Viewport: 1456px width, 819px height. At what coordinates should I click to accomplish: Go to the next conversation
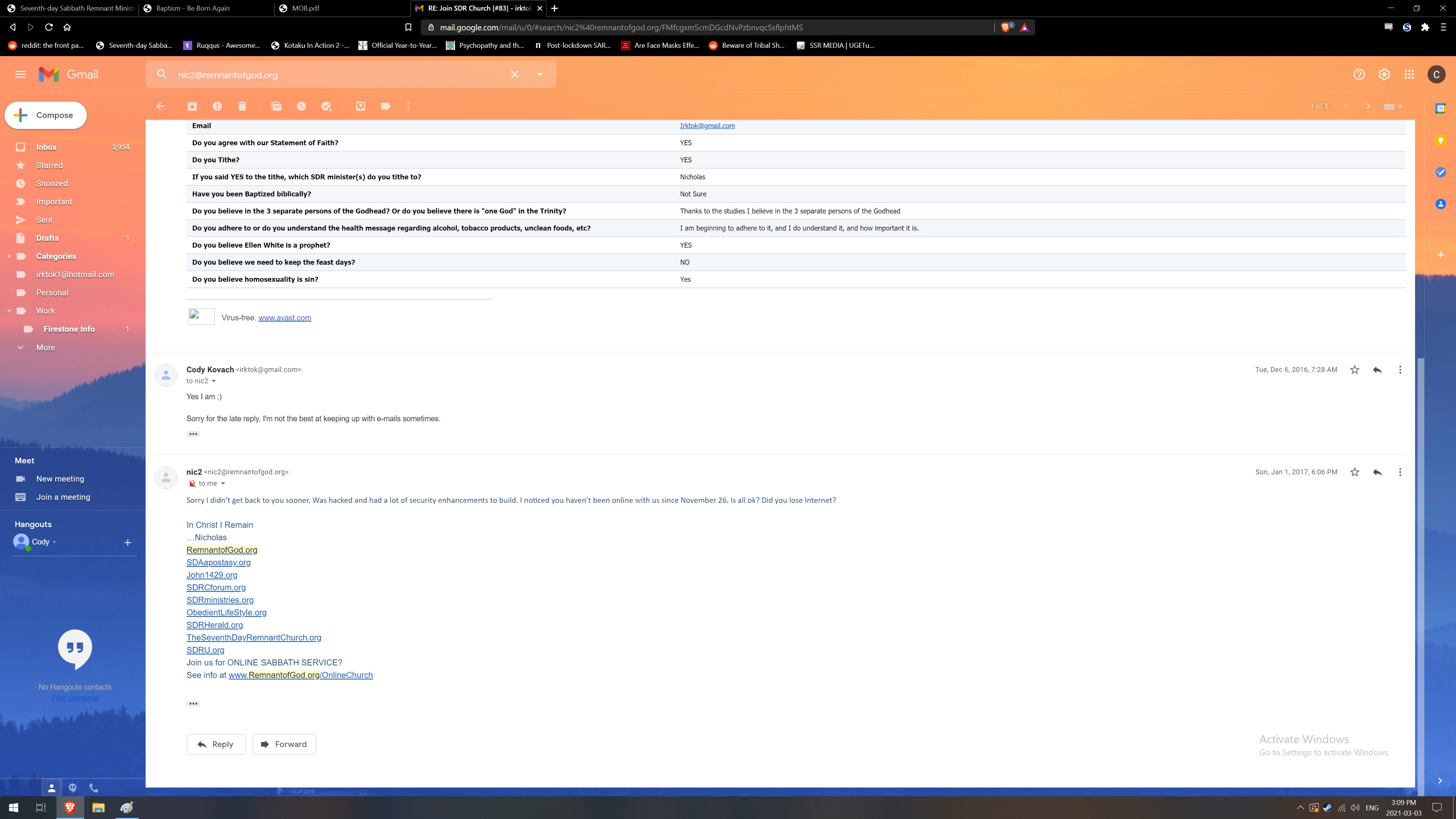pyautogui.click(x=1368, y=106)
